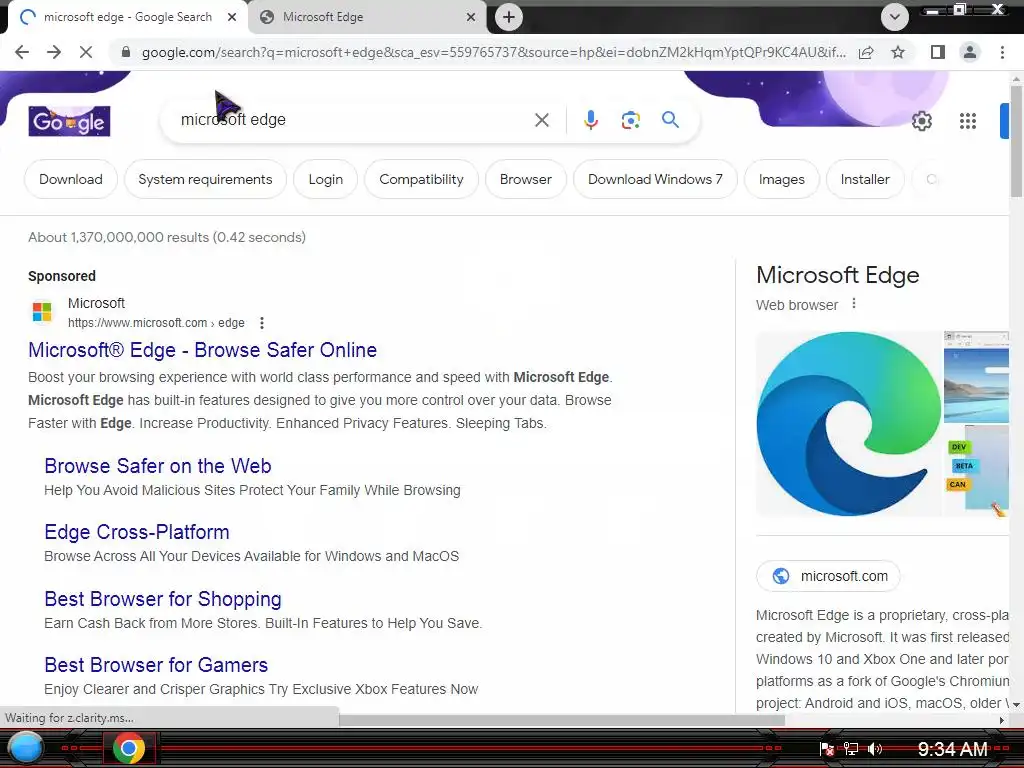Select the Download Windows 7 chip
Image resolution: width=1024 pixels, height=768 pixels.
click(655, 179)
